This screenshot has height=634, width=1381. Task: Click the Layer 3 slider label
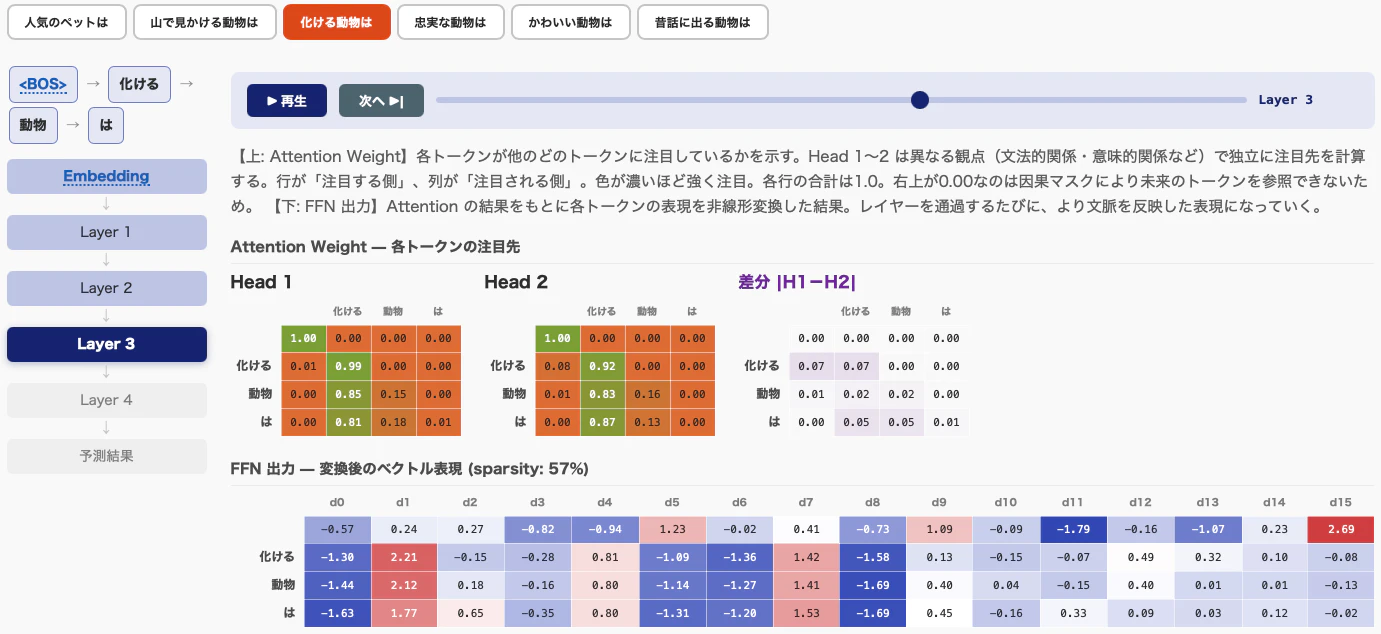coord(1285,100)
